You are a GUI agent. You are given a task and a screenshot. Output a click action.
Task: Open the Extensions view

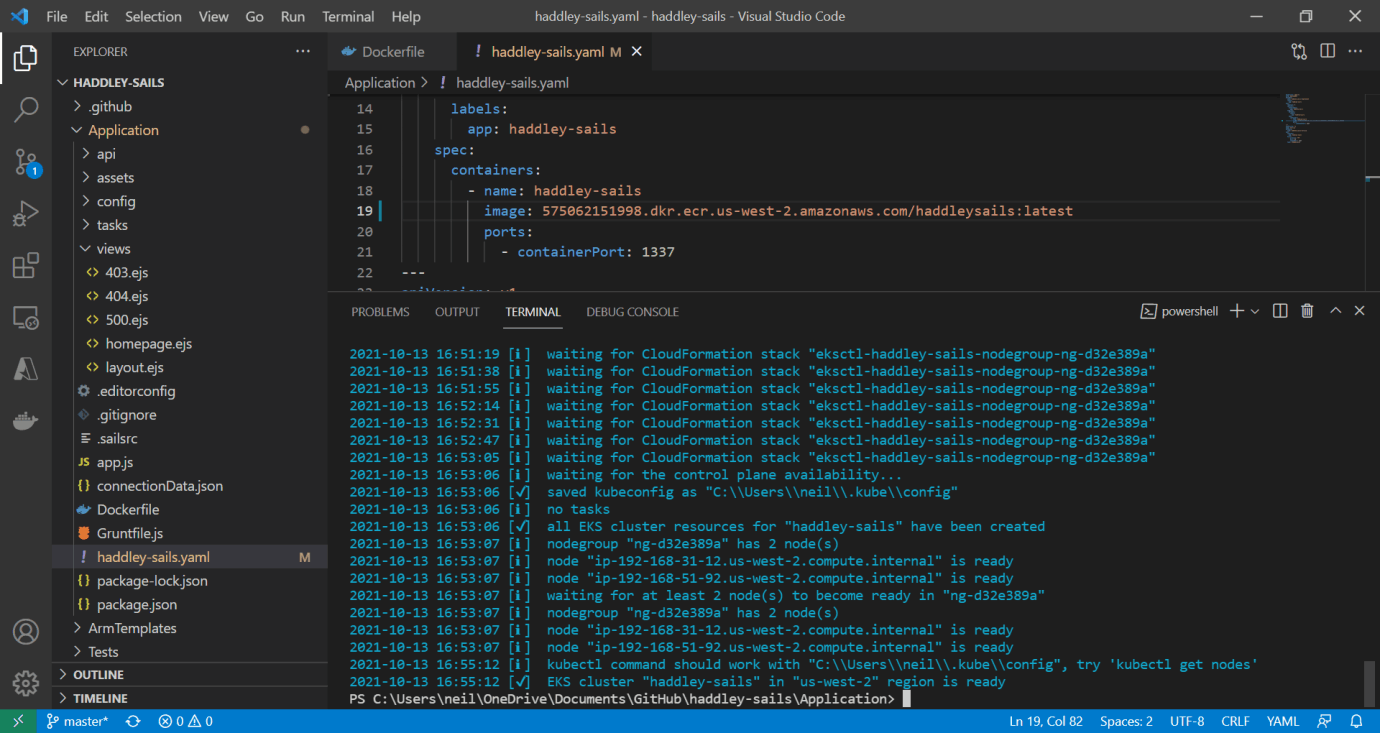point(26,266)
